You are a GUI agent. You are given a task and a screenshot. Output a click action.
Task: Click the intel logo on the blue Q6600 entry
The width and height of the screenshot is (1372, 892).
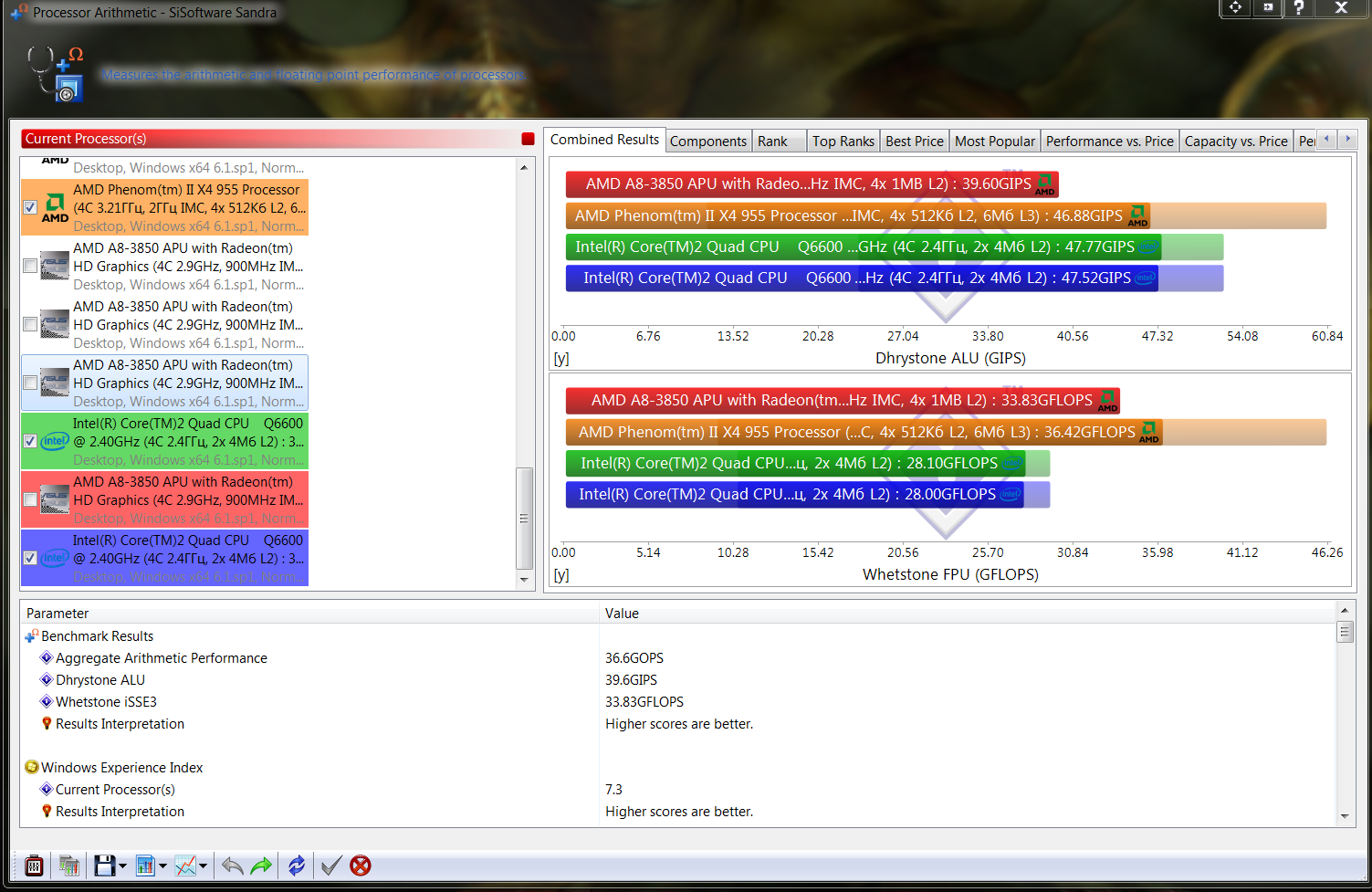click(55, 558)
